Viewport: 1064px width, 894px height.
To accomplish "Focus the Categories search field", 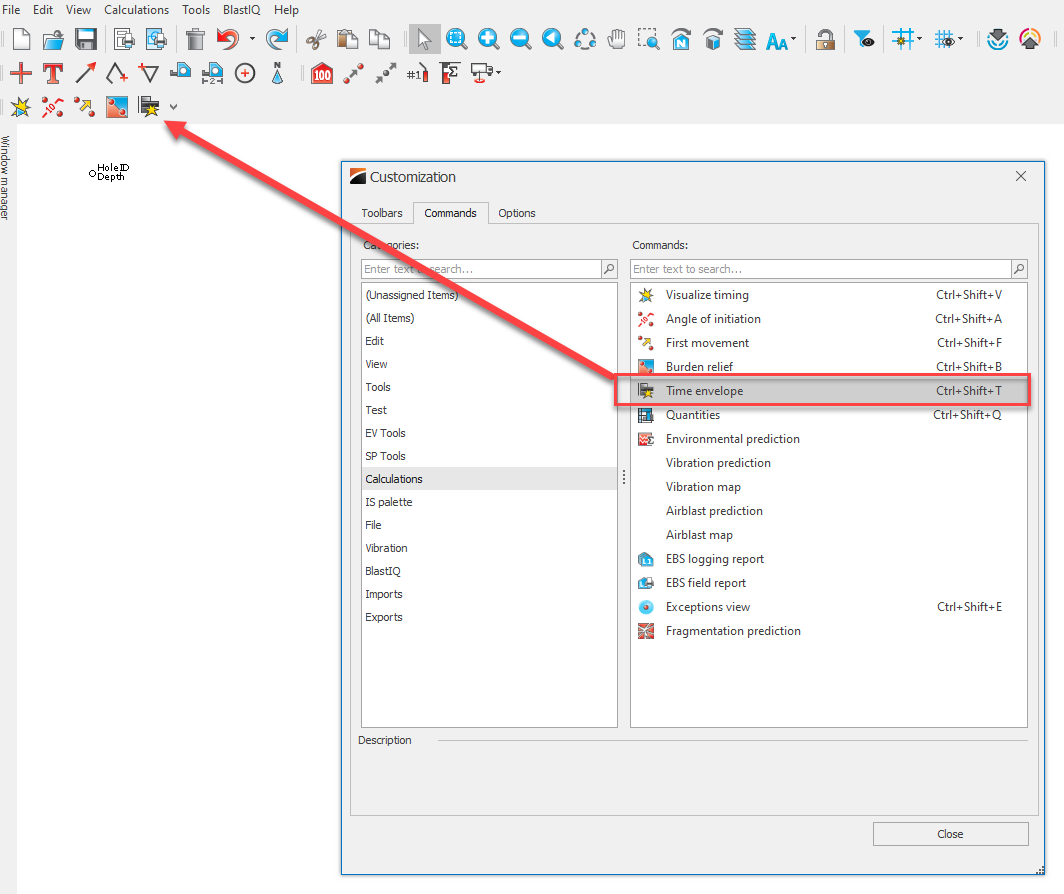I will (x=481, y=269).
